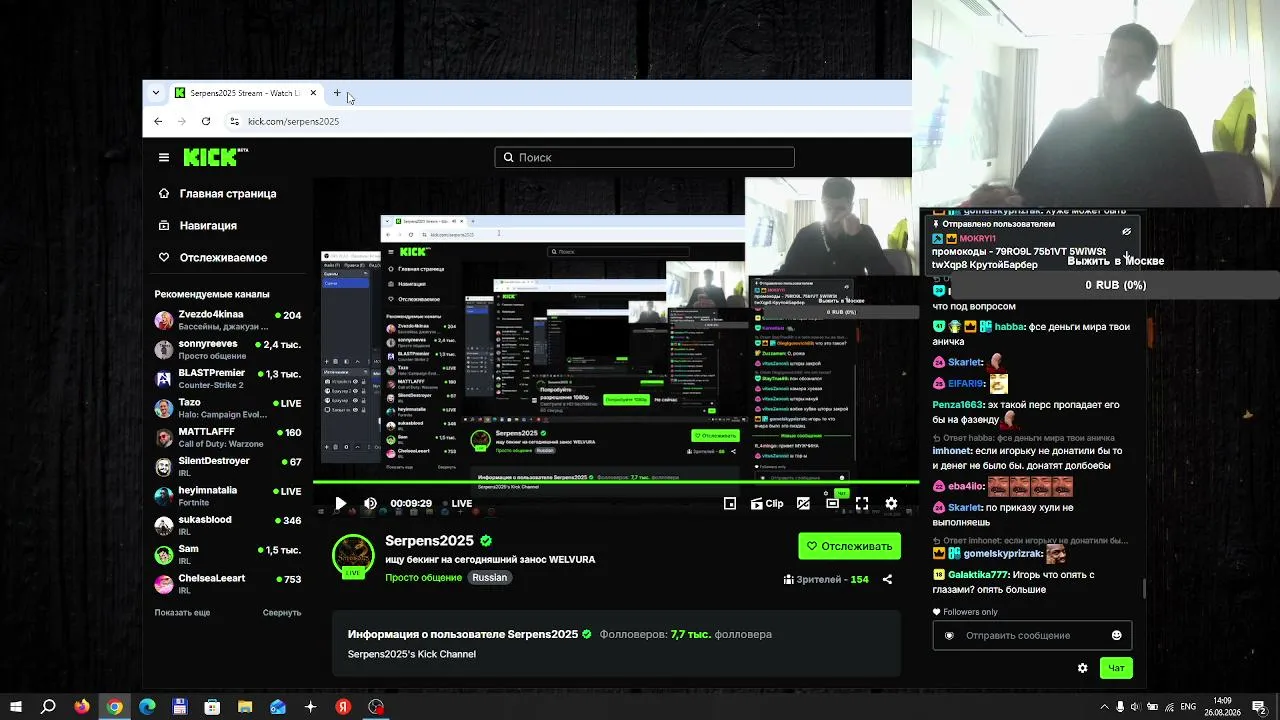The height and width of the screenshot is (720, 1280).
Task: Close the Serpens2025 Stream tab
Action: [313, 93]
